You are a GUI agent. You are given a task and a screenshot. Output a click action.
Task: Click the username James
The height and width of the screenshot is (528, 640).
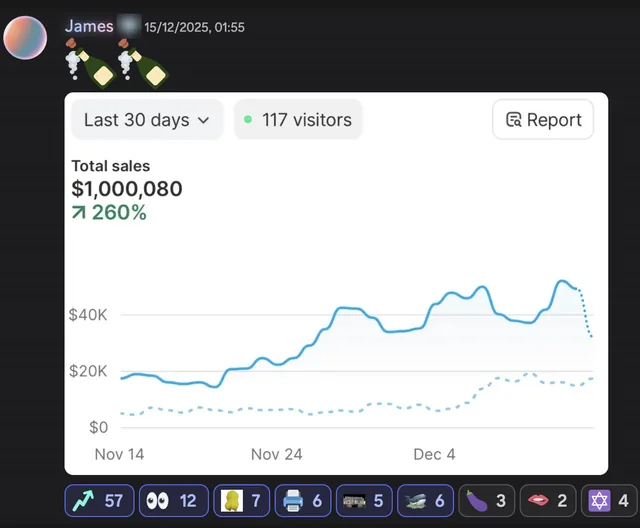pos(89,27)
